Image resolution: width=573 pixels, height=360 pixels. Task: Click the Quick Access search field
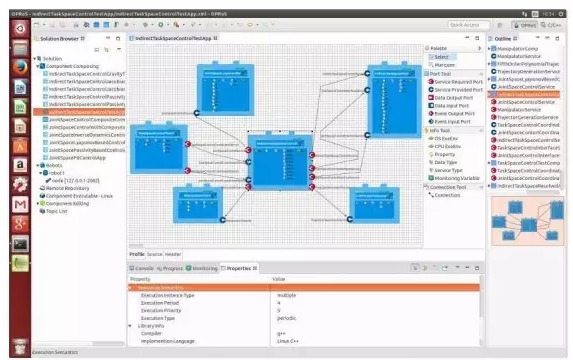(468, 25)
